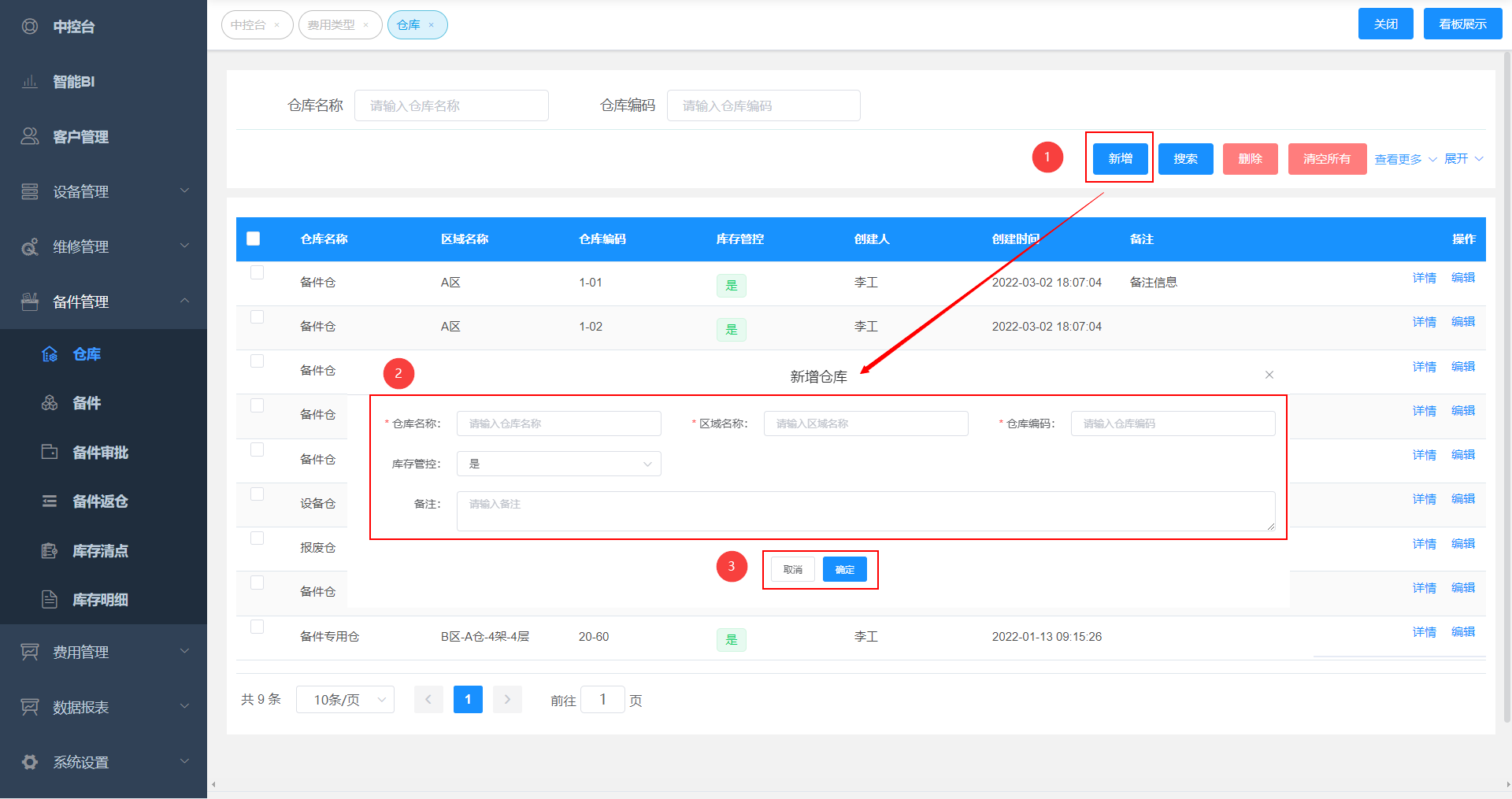
Task: Click the 新增 button
Action: click(x=1120, y=159)
